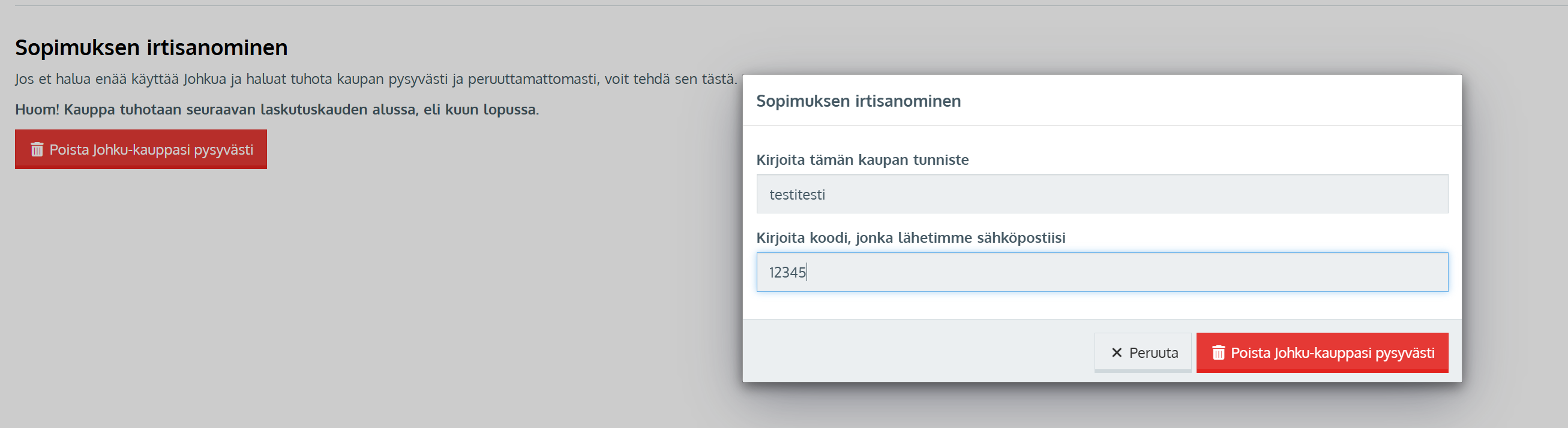Click the "Kirjoita koodi, jonka lähetimme sähköpostiisi" label
The height and width of the screenshot is (428, 1568).
910,238
